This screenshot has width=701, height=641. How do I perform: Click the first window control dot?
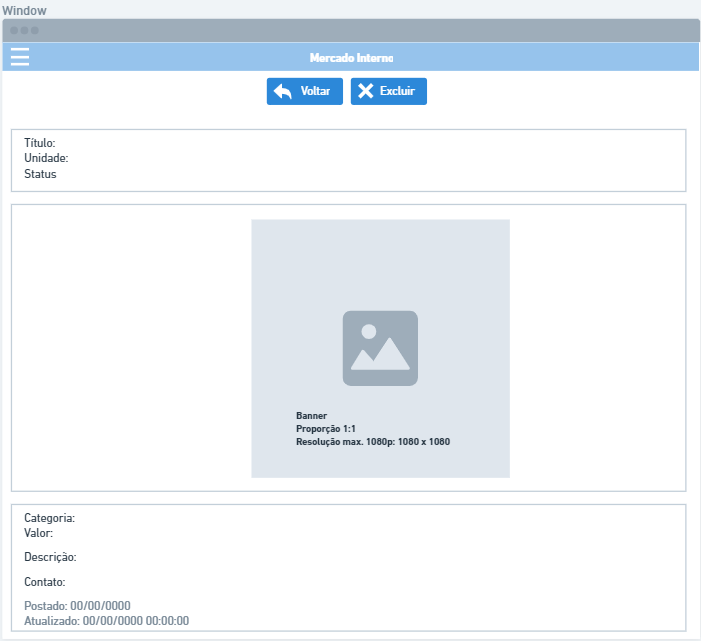[14, 31]
